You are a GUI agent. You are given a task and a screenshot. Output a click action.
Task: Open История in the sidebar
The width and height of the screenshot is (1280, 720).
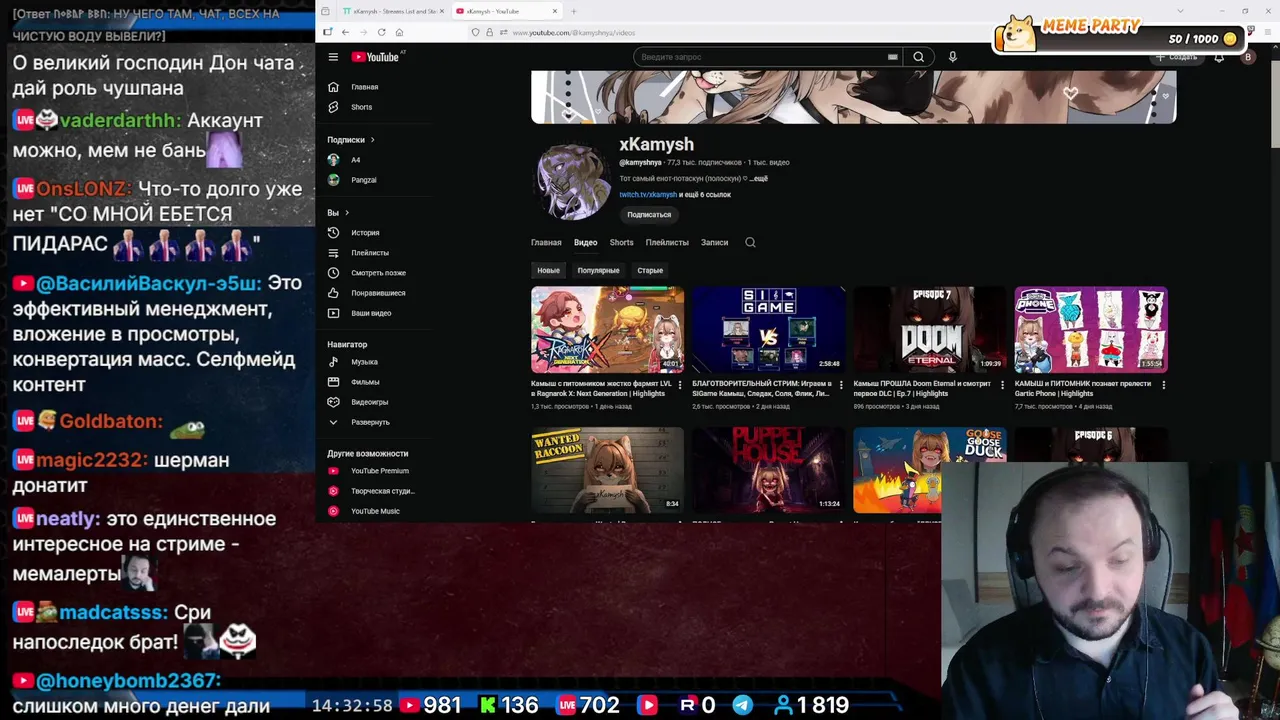click(x=365, y=233)
